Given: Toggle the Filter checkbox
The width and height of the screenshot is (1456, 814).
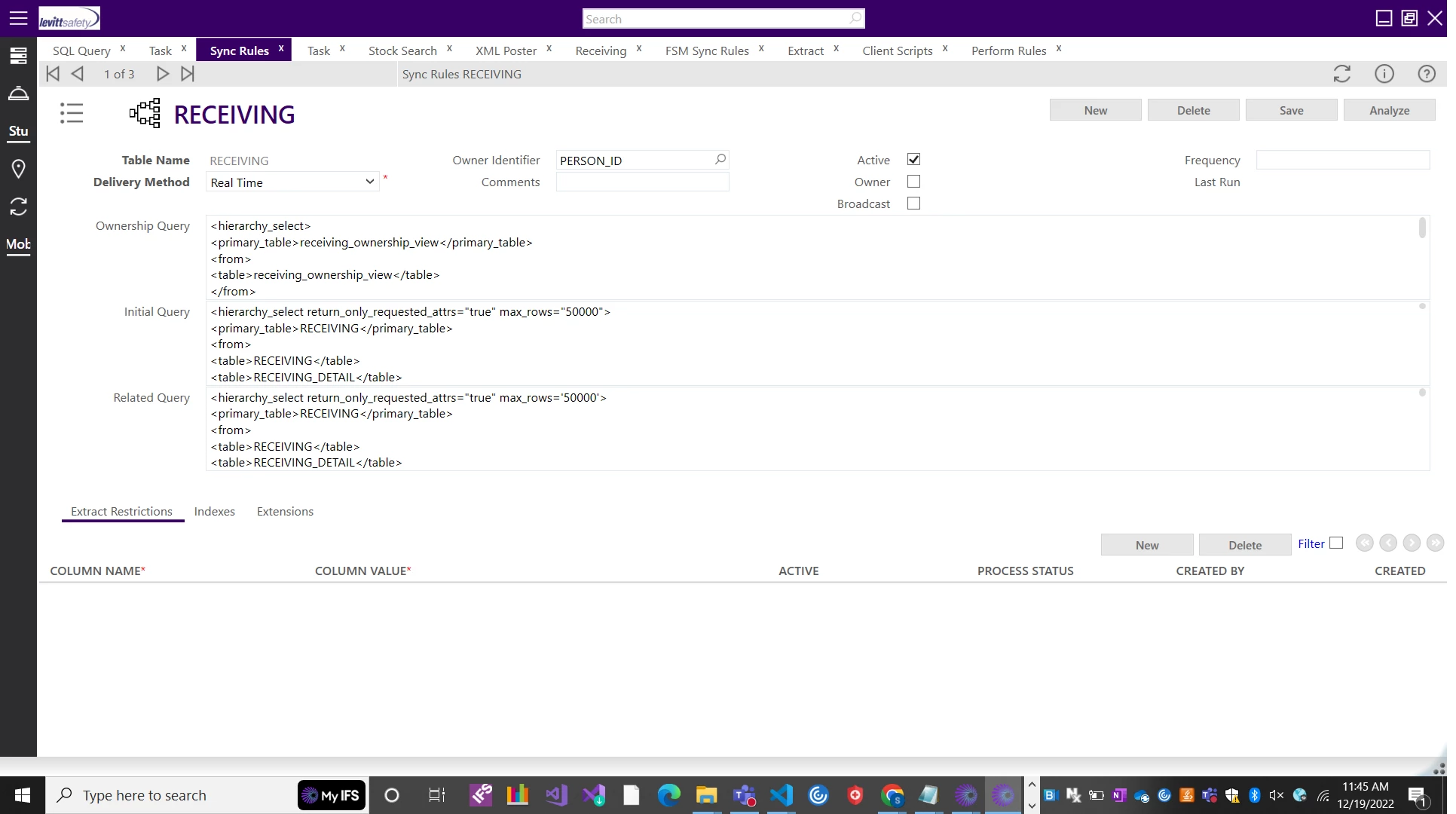Looking at the screenshot, I should [1336, 543].
